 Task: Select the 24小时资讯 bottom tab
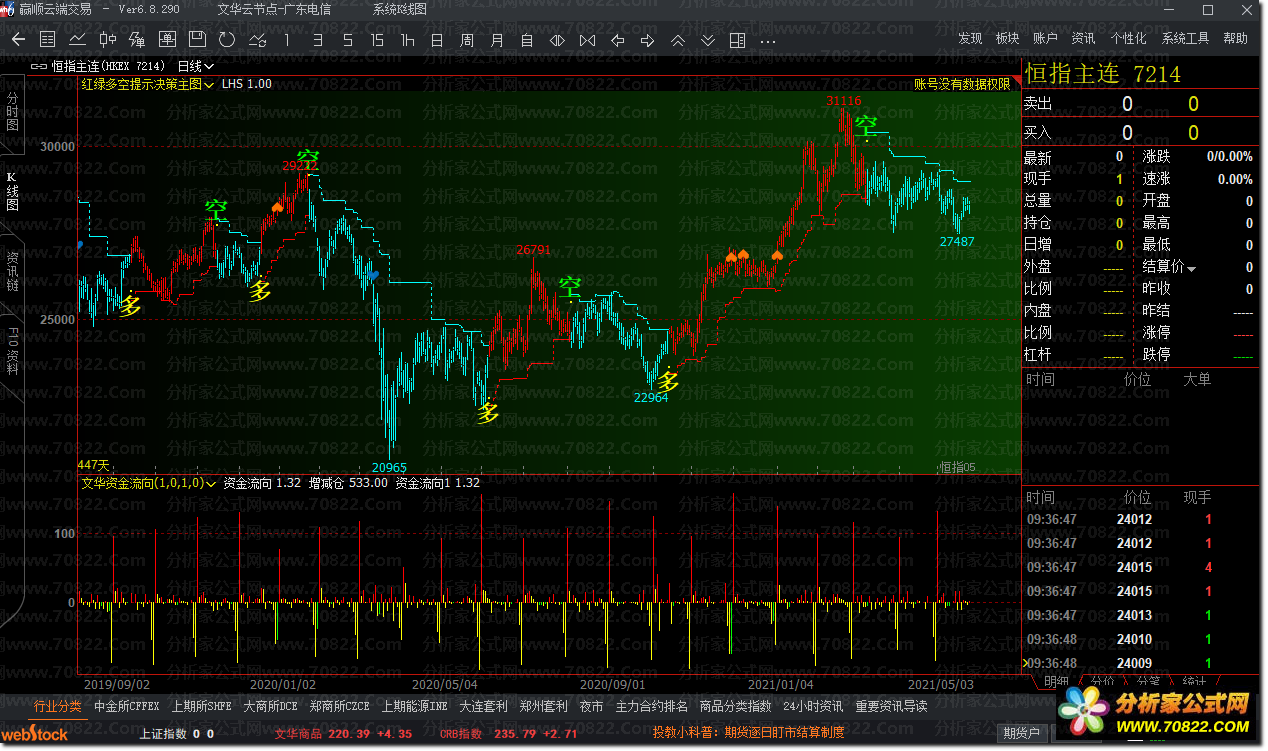[813, 706]
